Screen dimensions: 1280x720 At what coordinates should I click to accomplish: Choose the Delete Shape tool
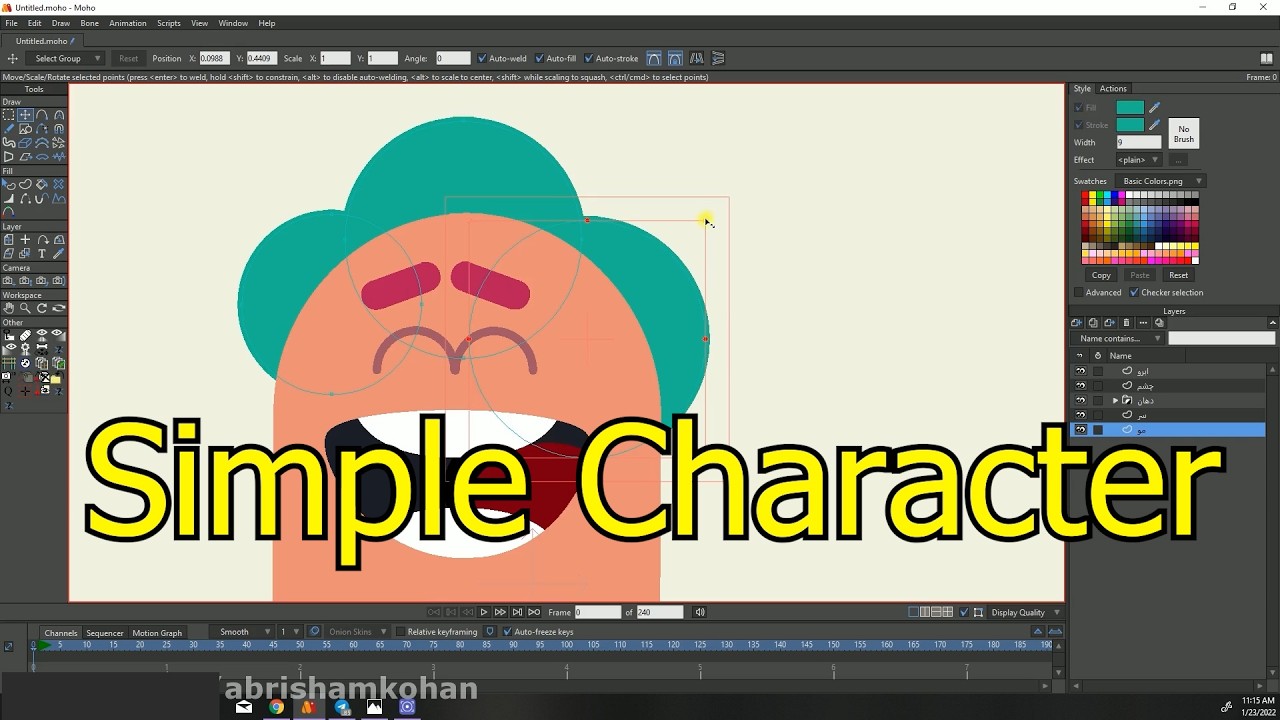(59, 184)
